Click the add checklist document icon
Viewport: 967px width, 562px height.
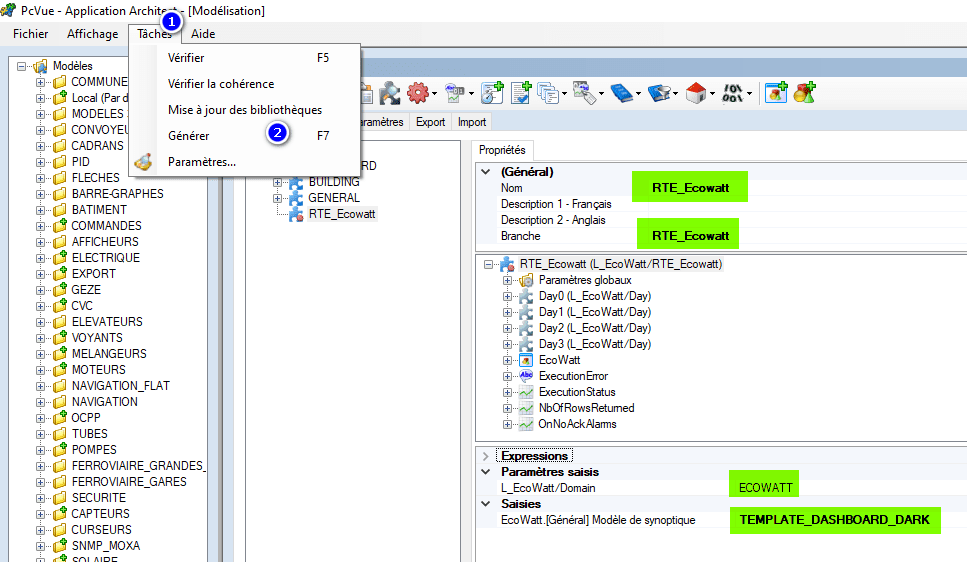click(x=521, y=93)
